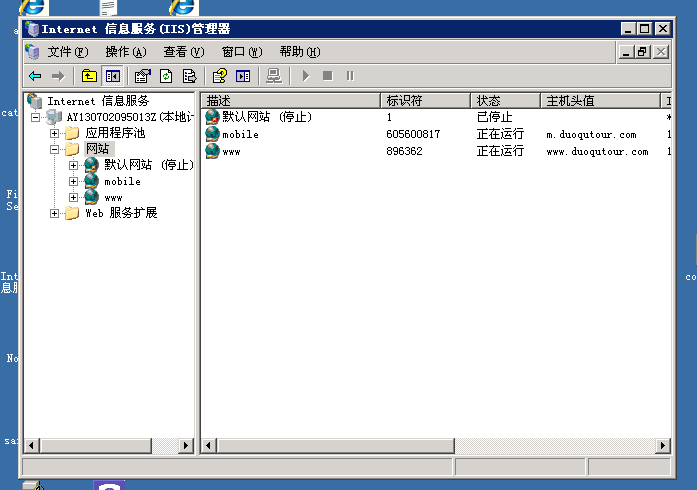Select 默认网站 (停止) in the list pane

[x=266, y=117]
